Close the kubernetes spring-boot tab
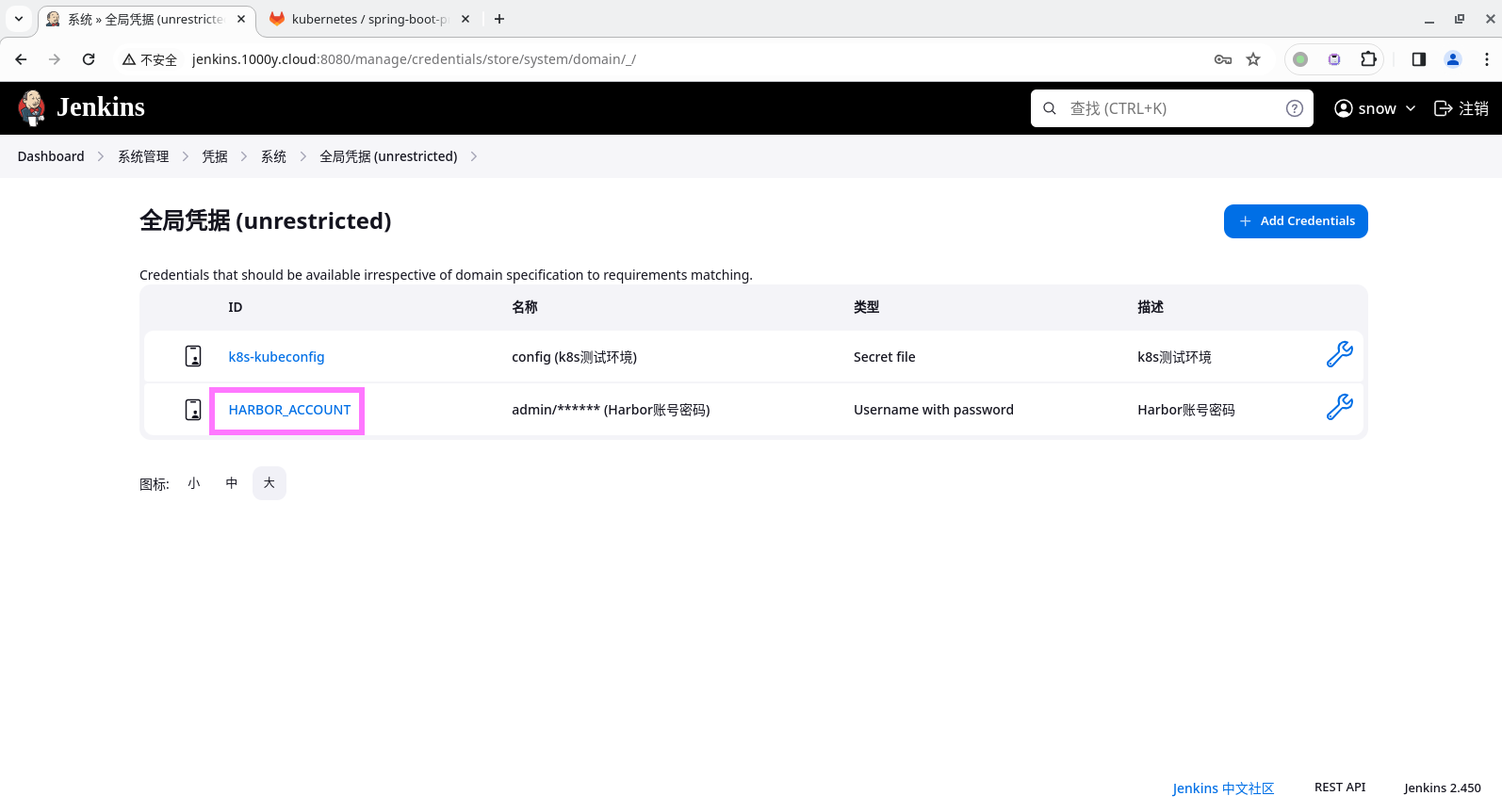The height and width of the screenshot is (812, 1502). (x=465, y=19)
